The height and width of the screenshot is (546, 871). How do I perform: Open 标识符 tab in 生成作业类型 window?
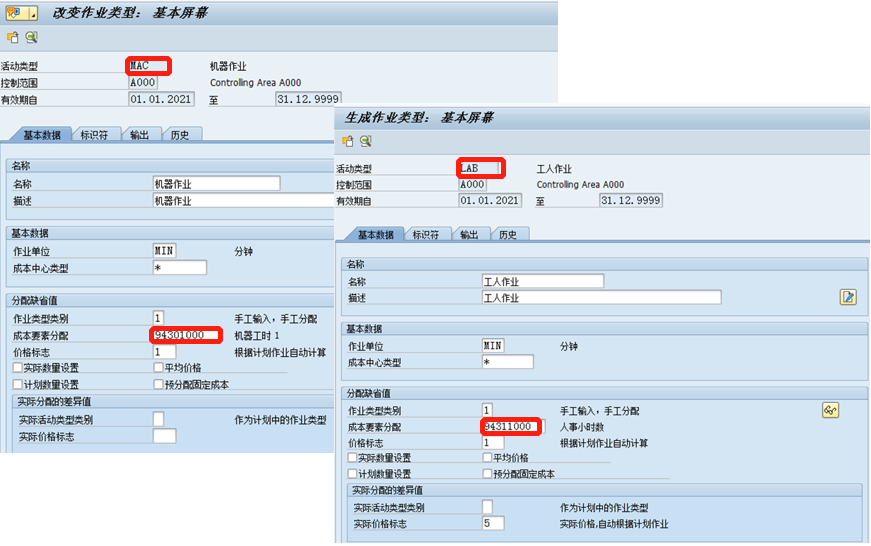[x=426, y=234]
